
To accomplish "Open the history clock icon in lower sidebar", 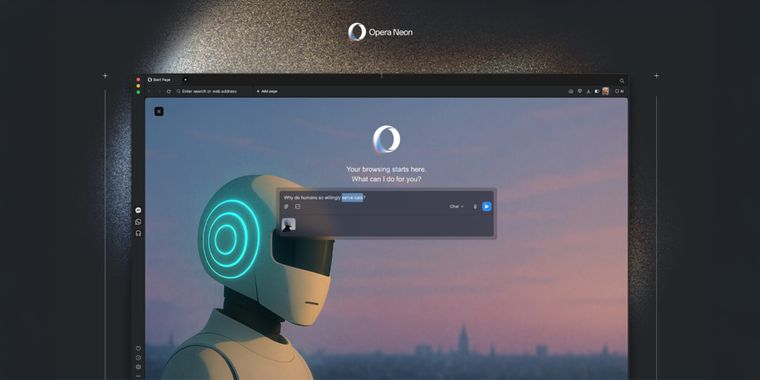I will click(138, 358).
